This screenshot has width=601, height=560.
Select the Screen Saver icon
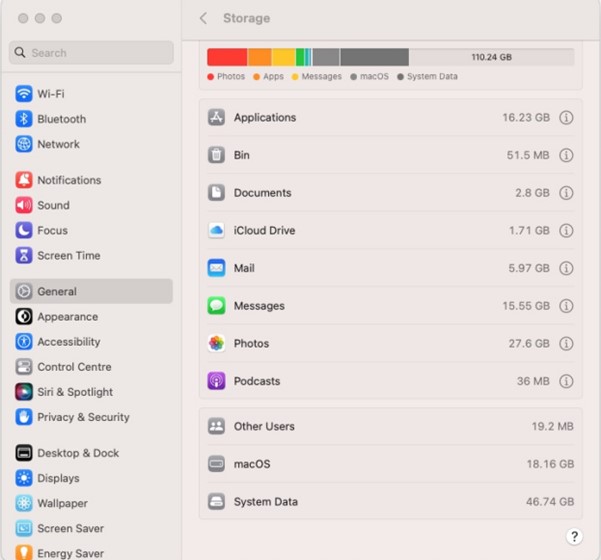24,528
